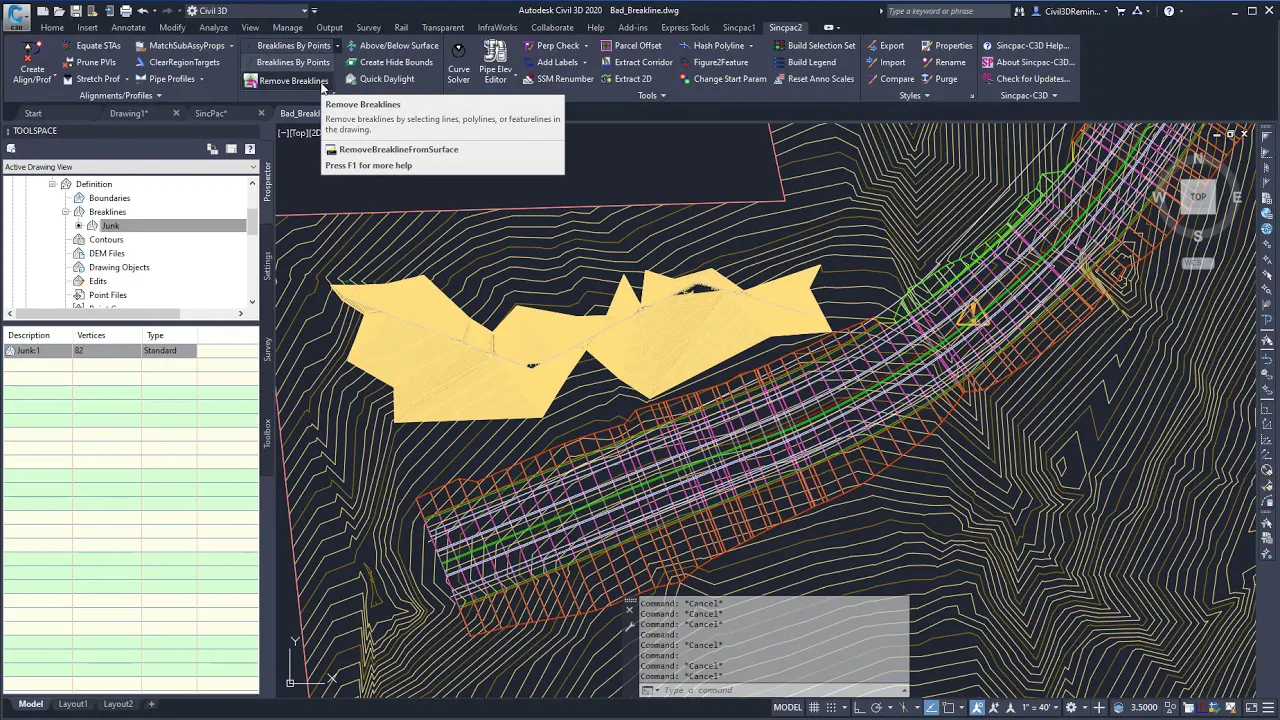The image size is (1280, 720).
Task: Toggle the drawing grid display
Action: (816, 707)
